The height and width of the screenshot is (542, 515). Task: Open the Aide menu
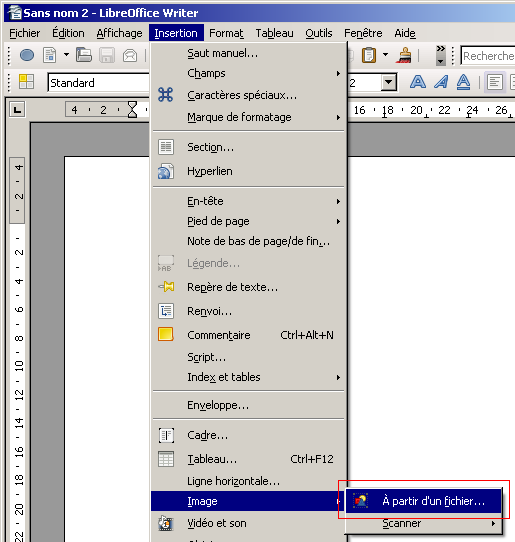(405, 33)
